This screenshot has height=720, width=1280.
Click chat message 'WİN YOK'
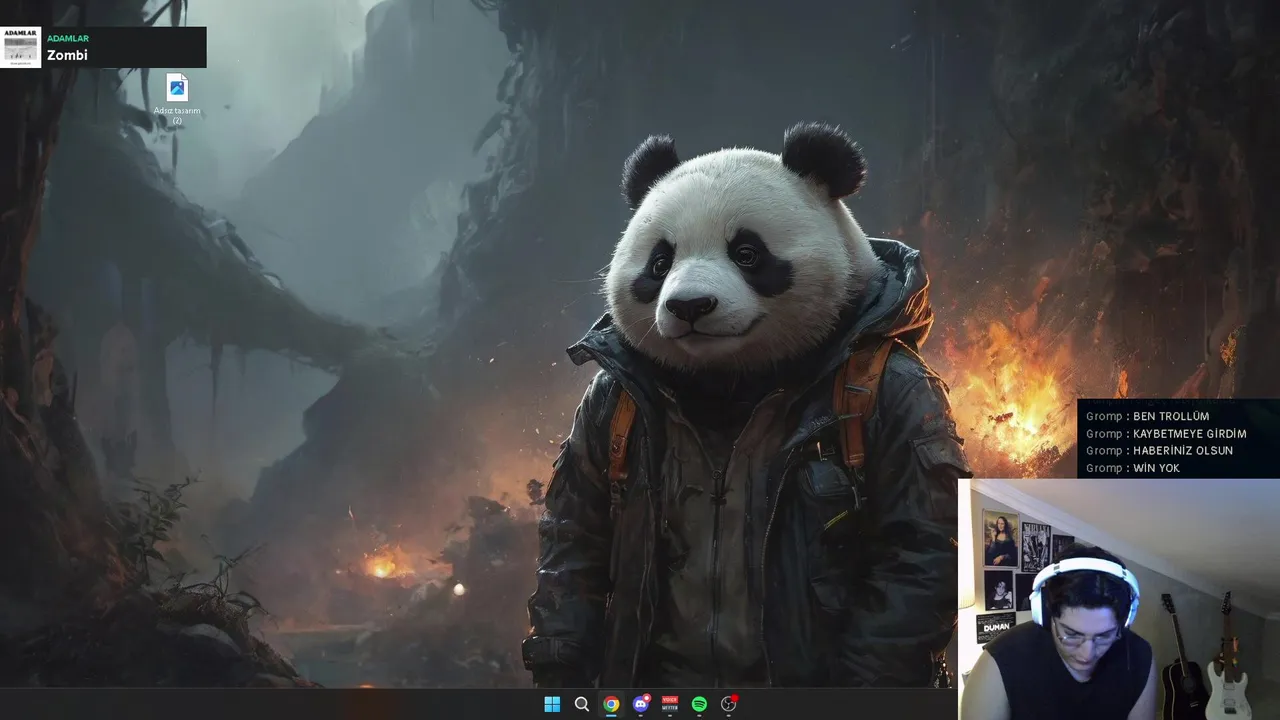tap(1156, 468)
